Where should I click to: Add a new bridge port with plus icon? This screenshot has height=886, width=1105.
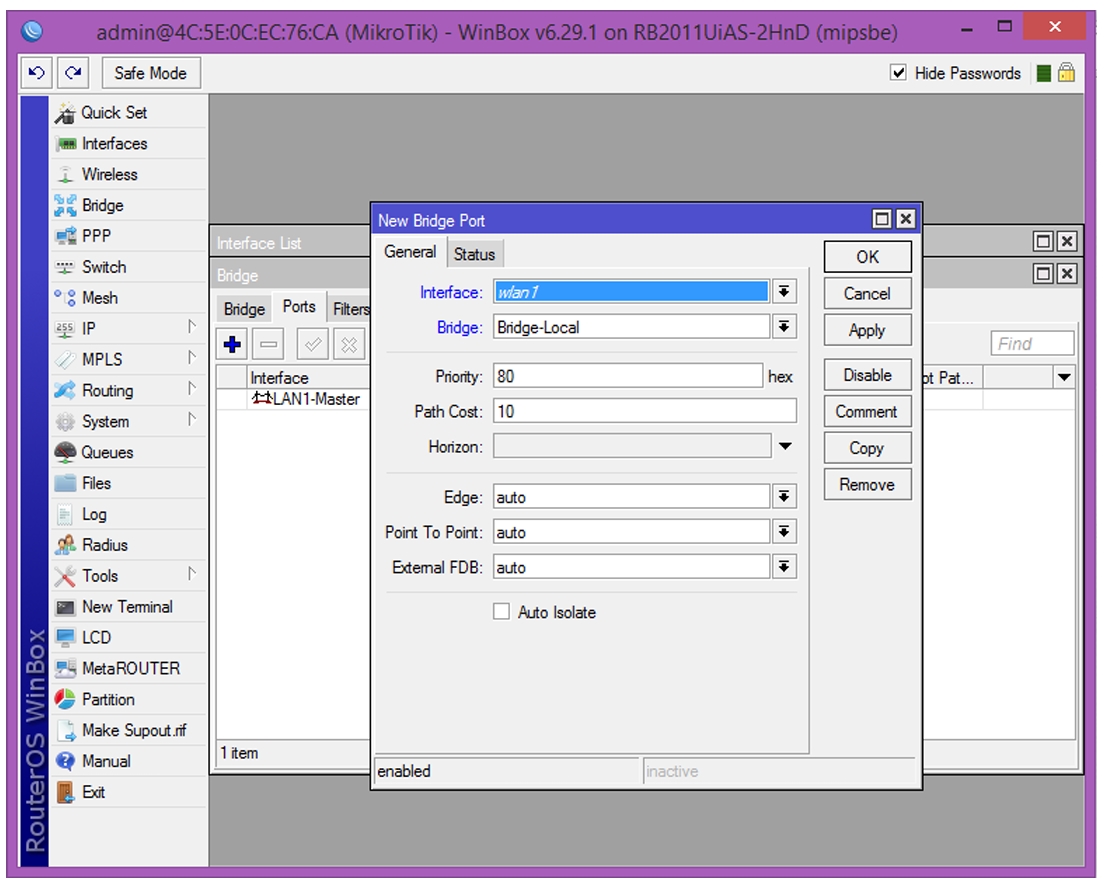click(232, 345)
